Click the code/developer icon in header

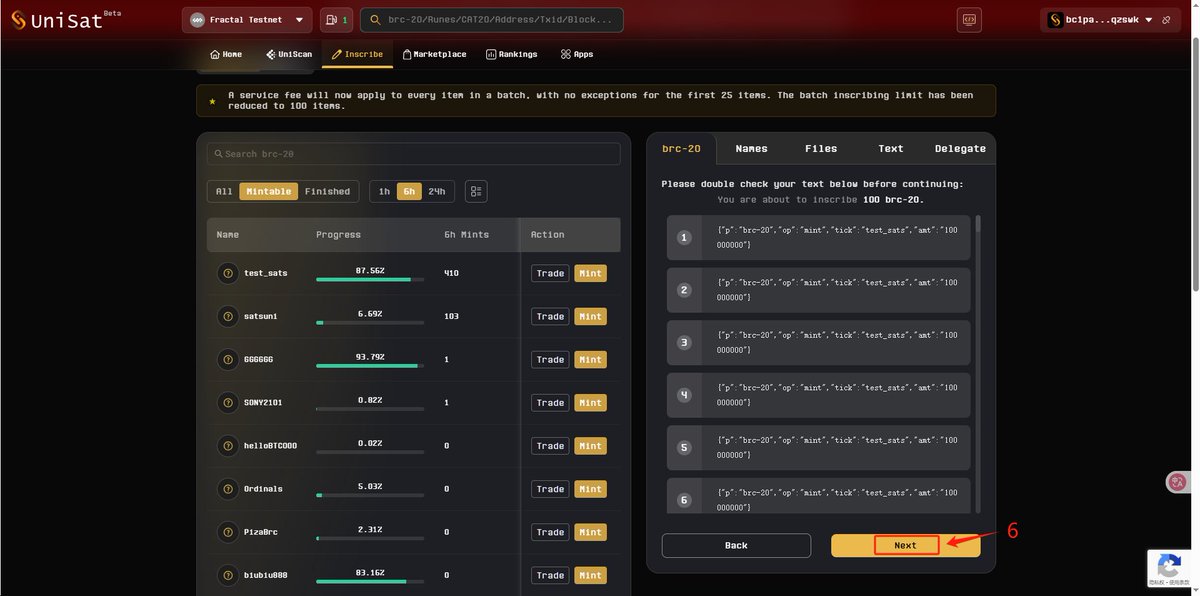click(968, 19)
